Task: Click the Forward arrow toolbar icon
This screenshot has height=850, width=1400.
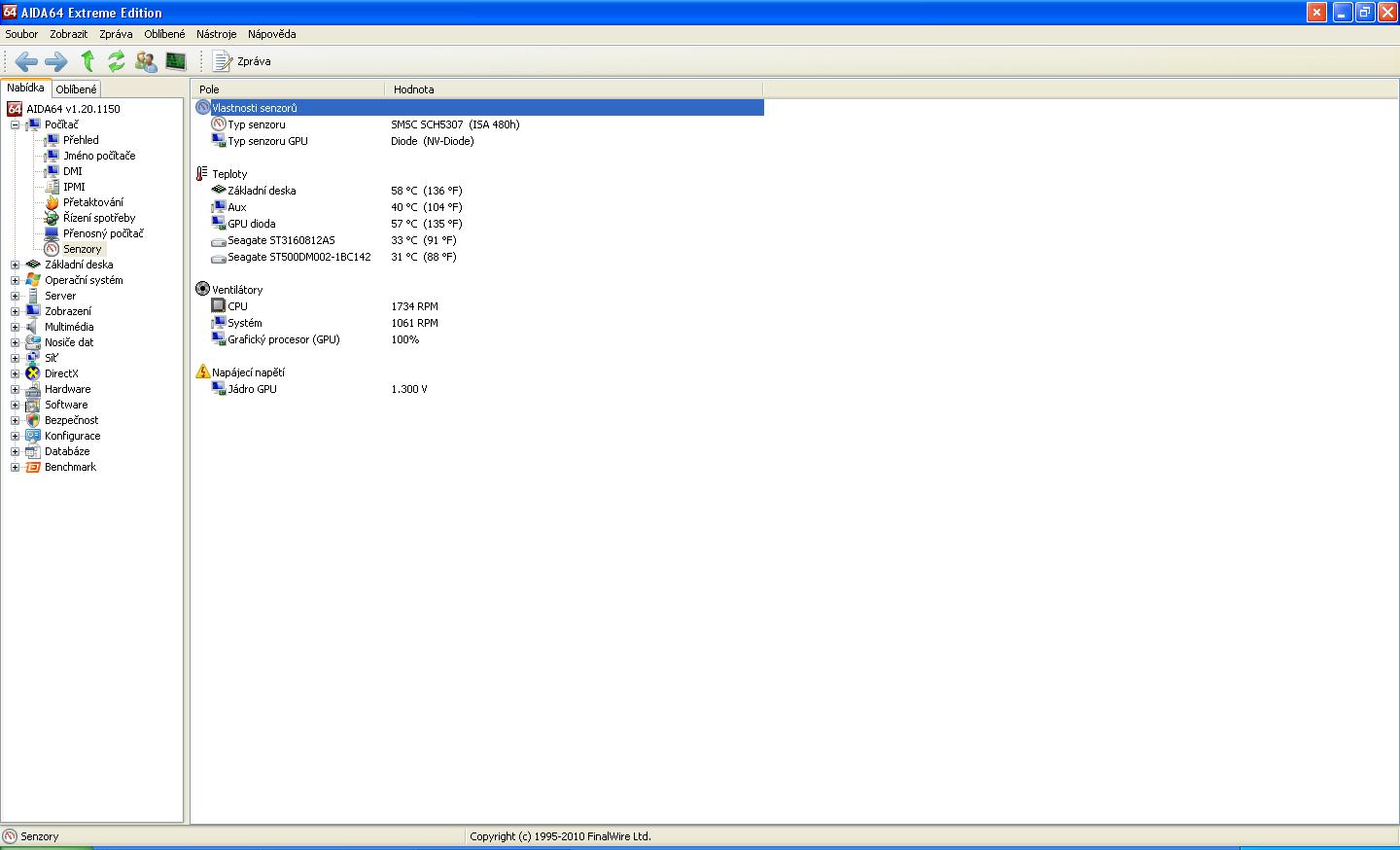Action: pos(56,61)
